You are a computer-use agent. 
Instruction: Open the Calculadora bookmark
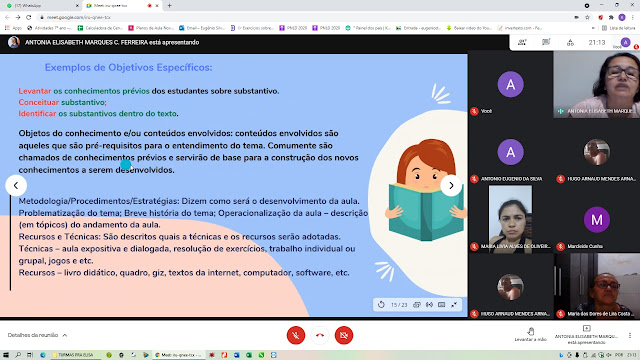coord(100,28)
